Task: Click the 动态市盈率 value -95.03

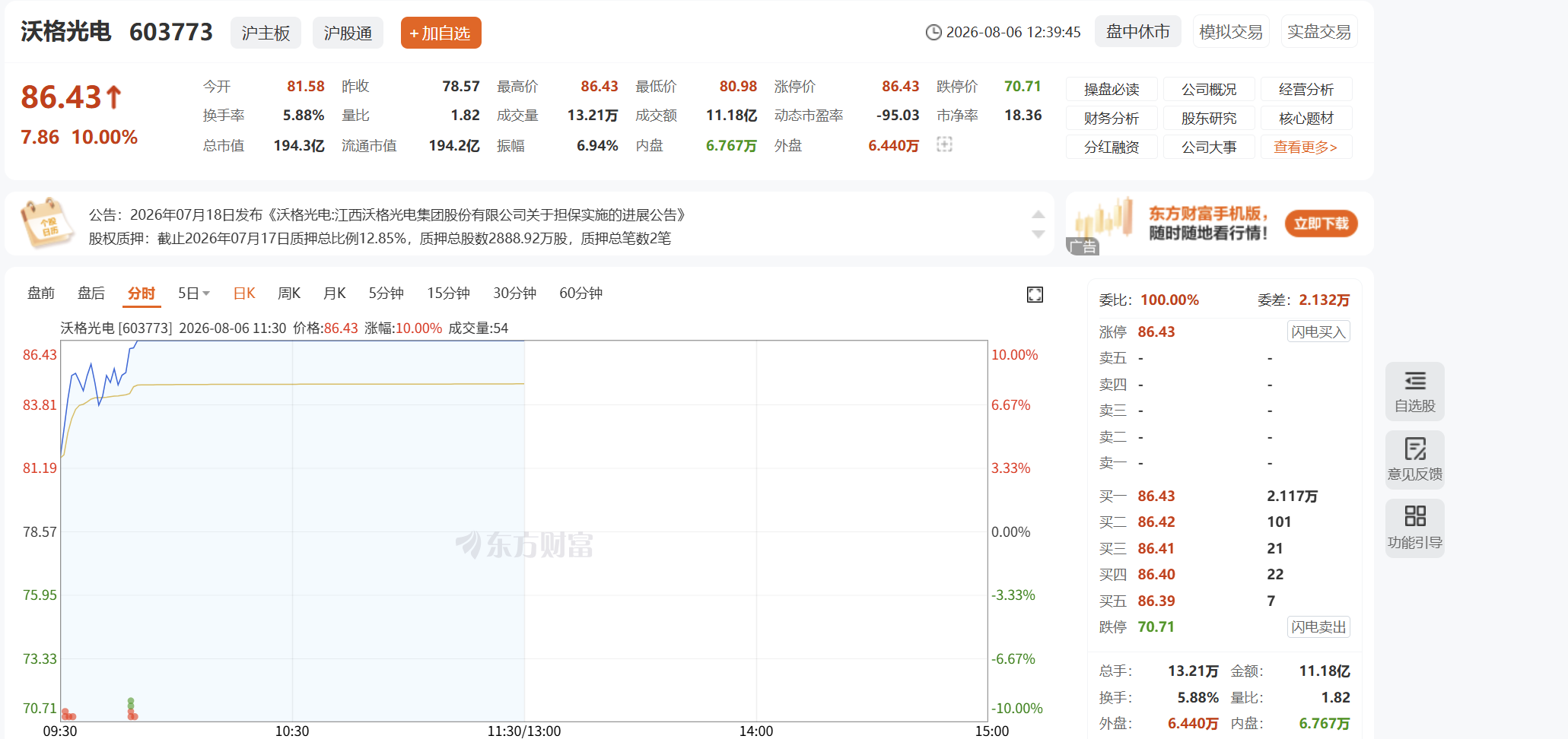Action: (x=898, y=116)
